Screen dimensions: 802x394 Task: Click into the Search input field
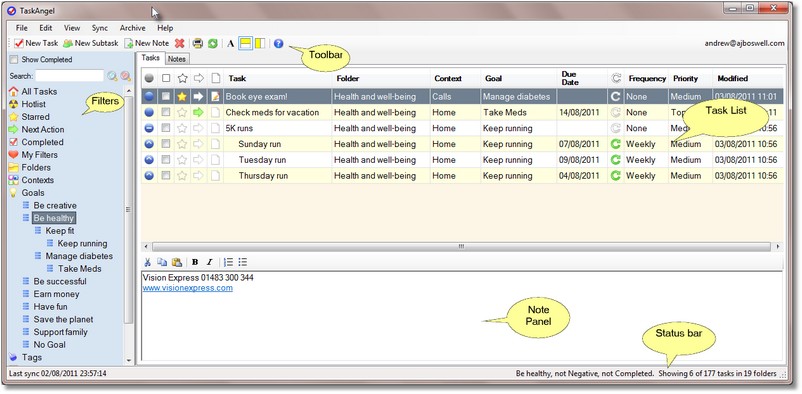tap(70, 76)
